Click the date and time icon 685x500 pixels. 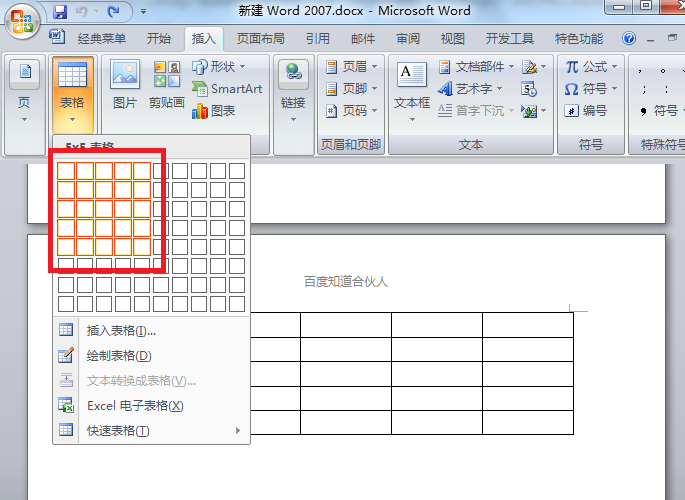pyautogui.click(x=529, y=89)
